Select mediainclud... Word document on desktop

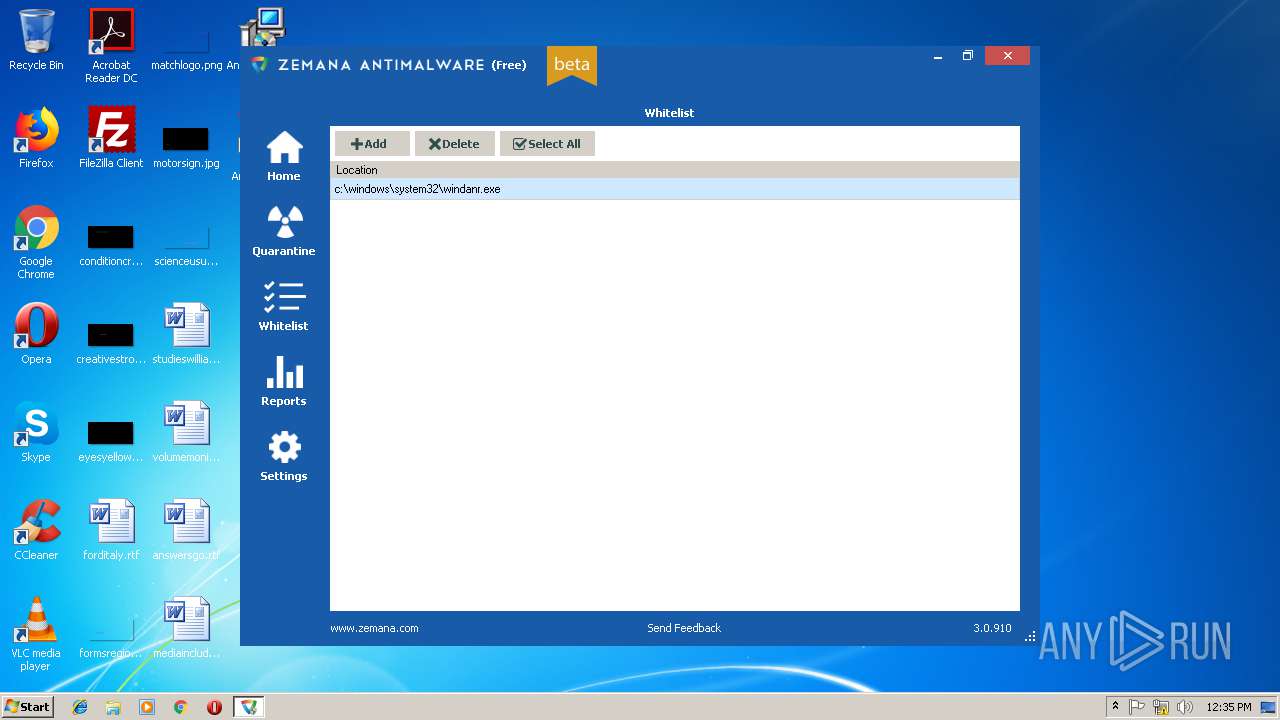point(186,628)
